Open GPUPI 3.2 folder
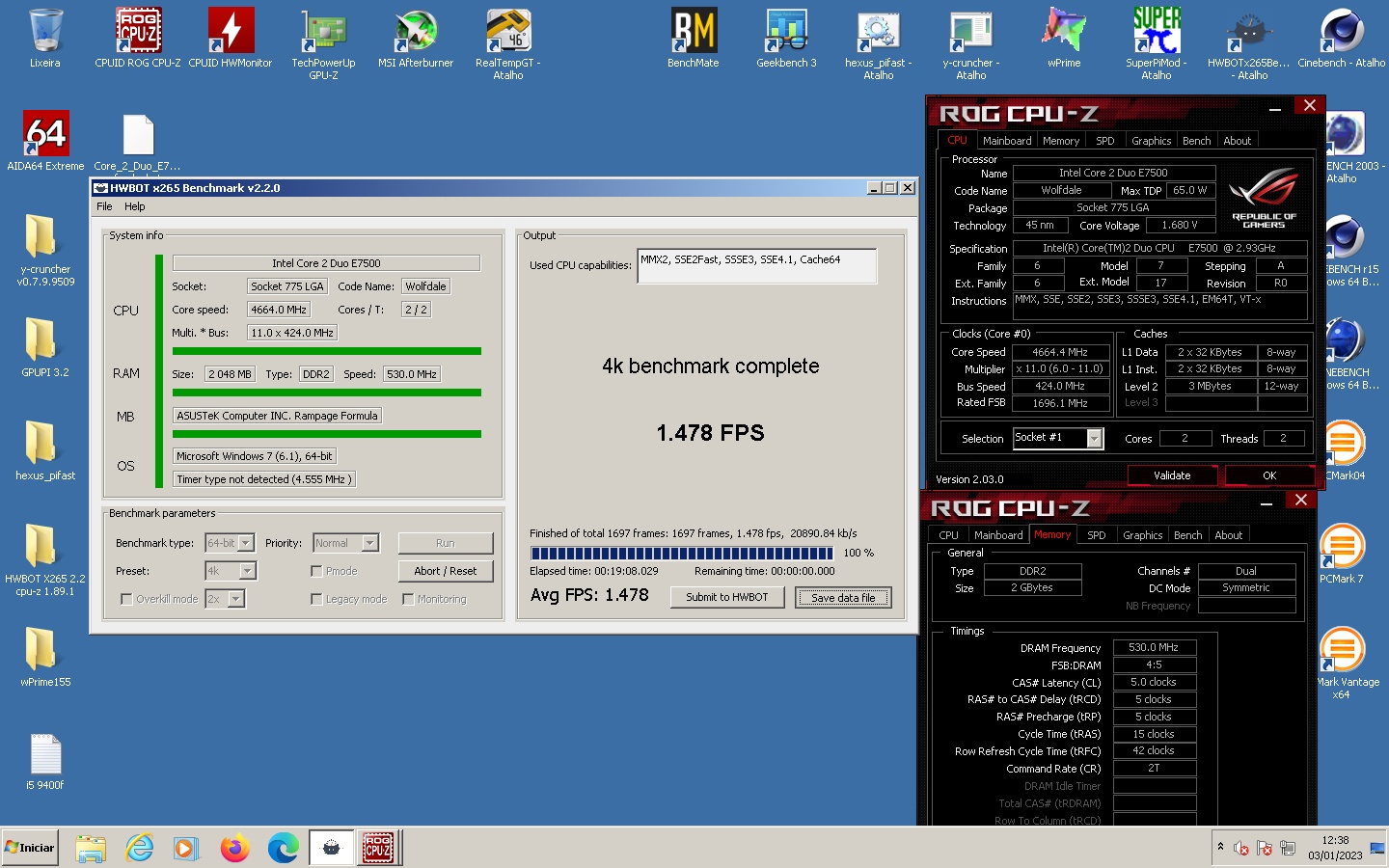1389x868 pixels. (45, 346)
